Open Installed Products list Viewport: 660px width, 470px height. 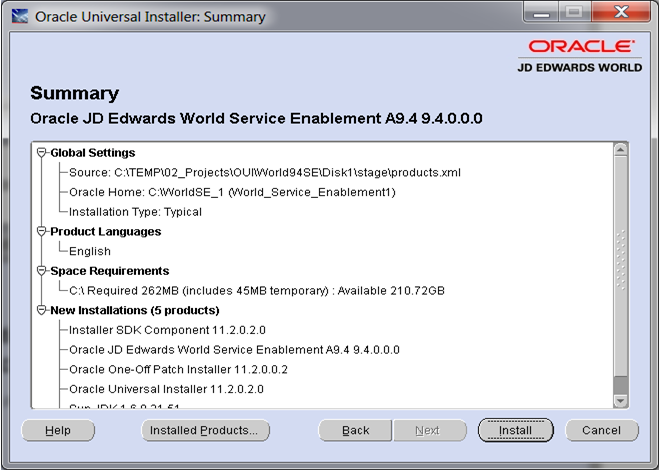[x=205, y=430]
